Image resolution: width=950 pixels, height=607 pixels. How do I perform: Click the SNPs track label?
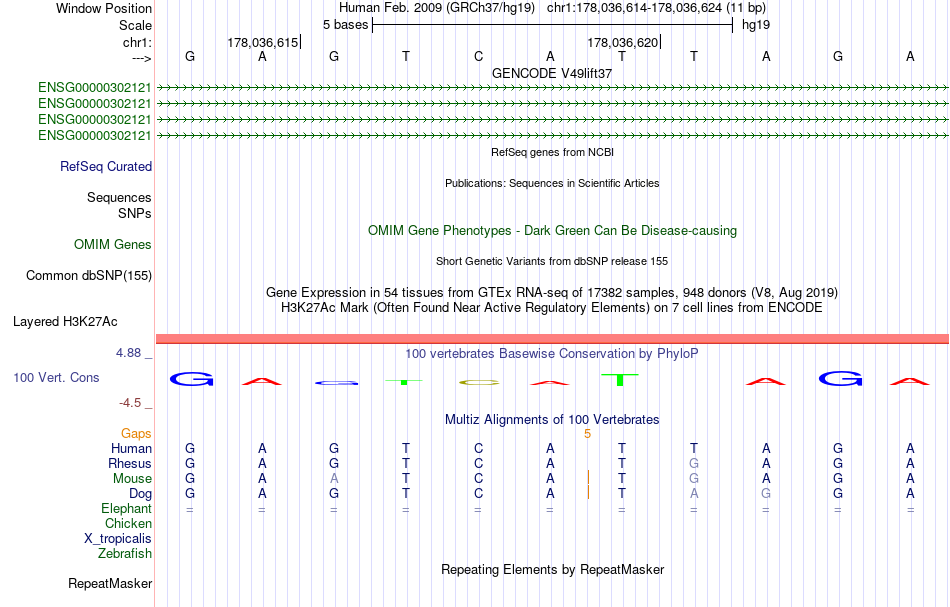pos(135,213)
